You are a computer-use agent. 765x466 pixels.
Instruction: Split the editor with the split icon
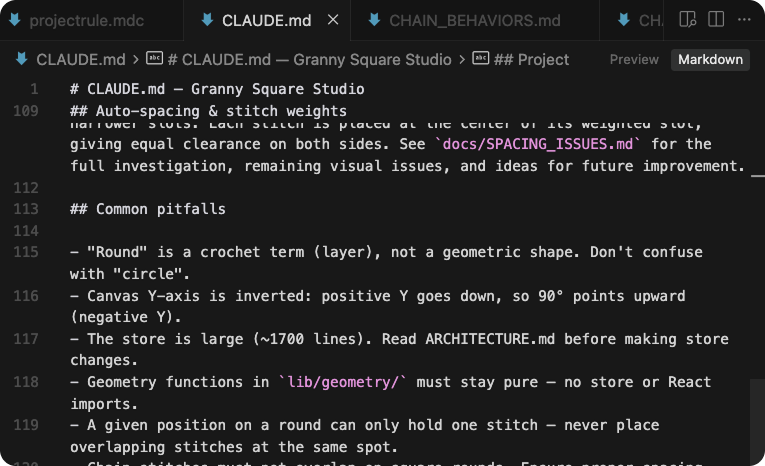[x=716, y=20]
